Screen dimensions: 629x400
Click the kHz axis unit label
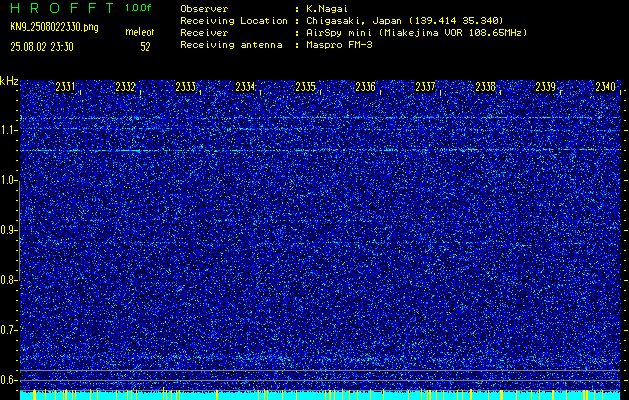pos(9,81)
